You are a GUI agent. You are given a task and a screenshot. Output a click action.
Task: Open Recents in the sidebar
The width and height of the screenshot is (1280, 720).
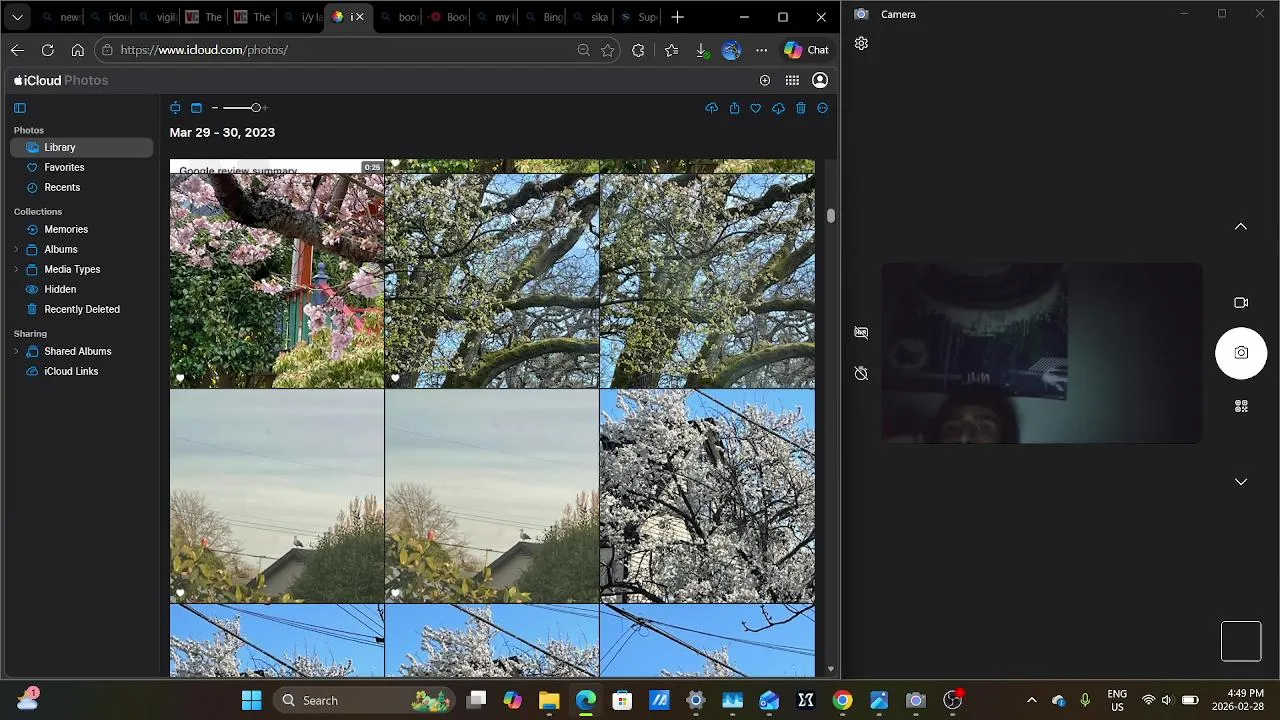pos(82,187)
